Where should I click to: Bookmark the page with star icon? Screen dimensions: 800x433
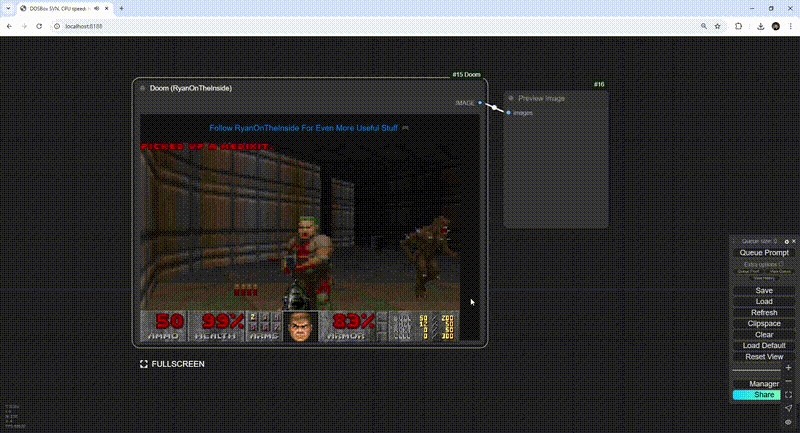point(717,26)
